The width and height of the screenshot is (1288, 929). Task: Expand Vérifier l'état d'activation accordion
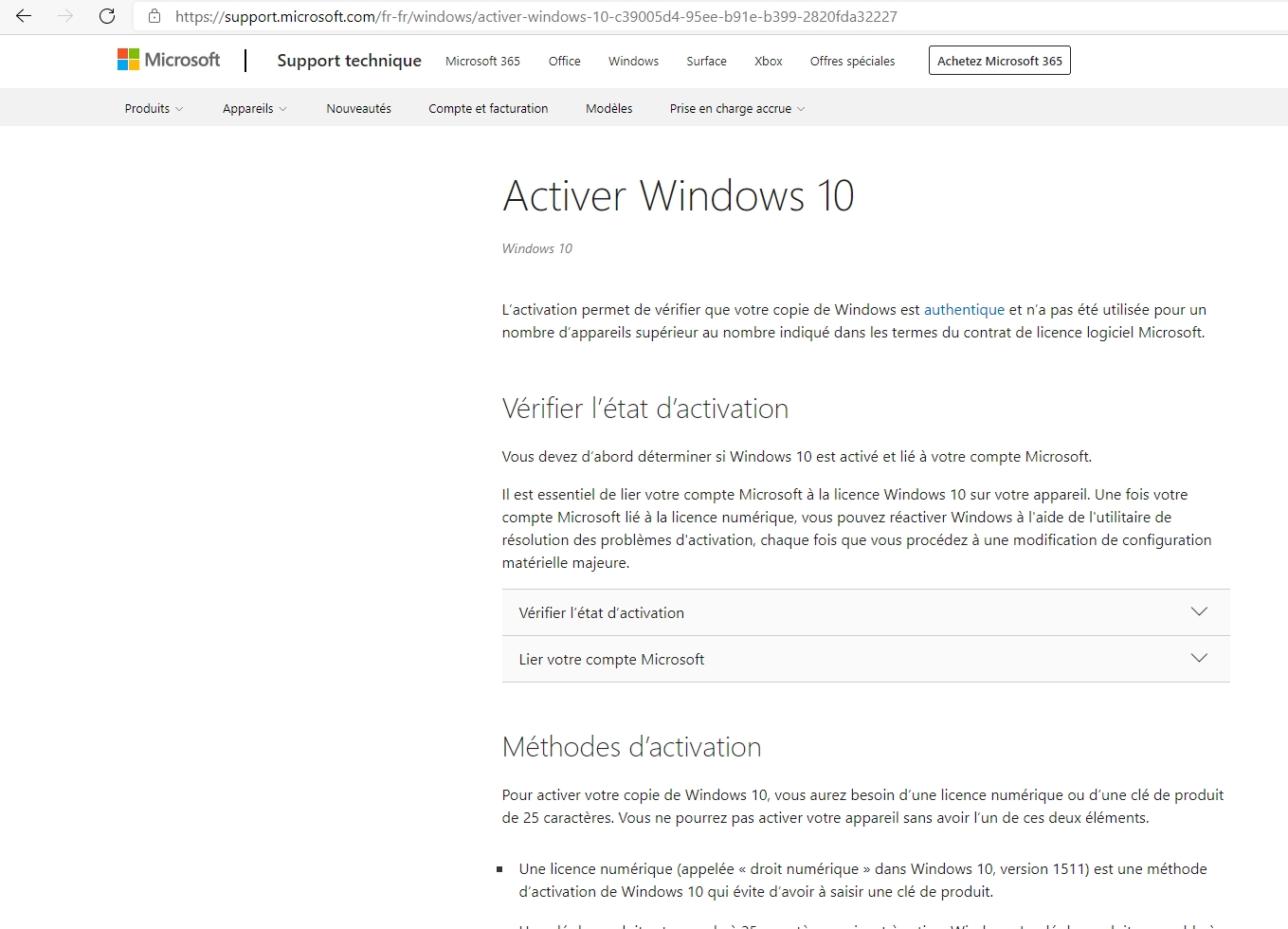(865, 612)
